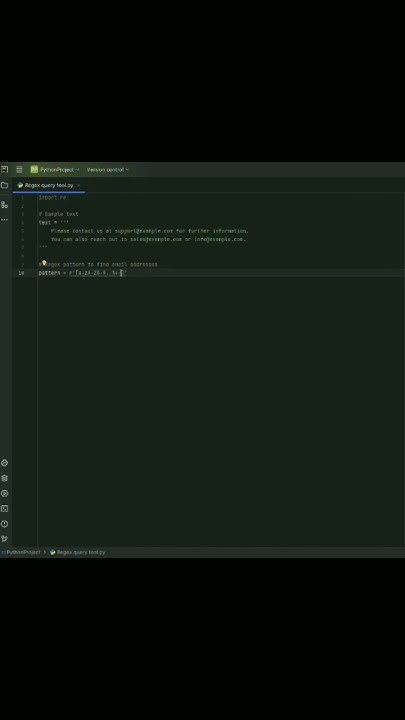Place cursor on 'import re' line
Viewport: 405px width, 720px height.
[52, 197]
